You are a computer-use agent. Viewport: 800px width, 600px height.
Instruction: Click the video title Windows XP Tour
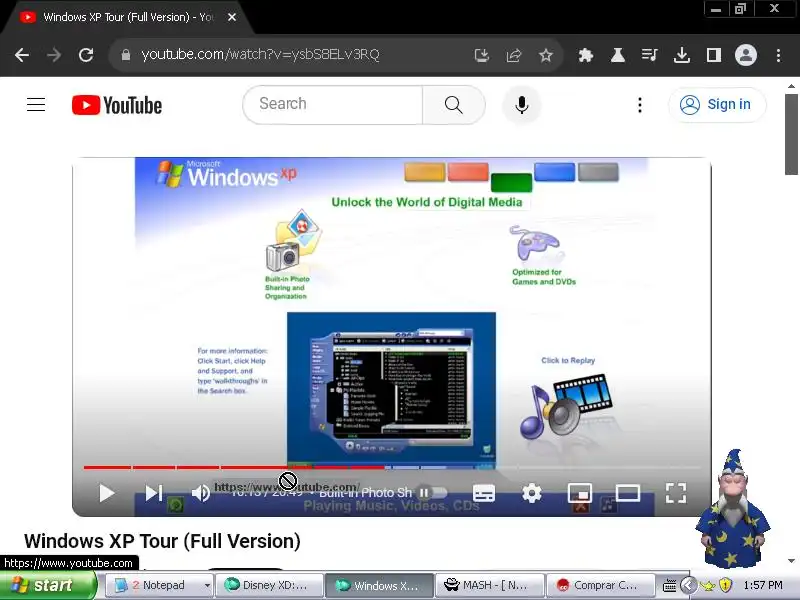tap(162, 541)
